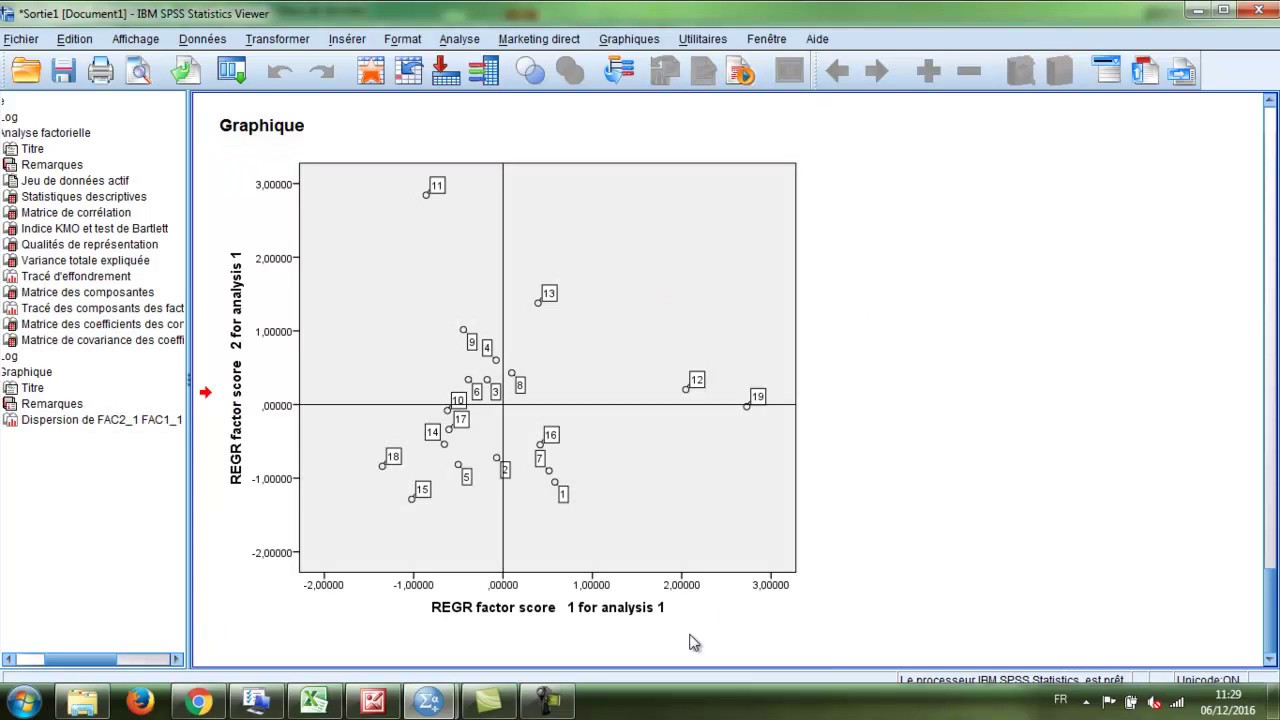Open the Utilitaires menu
The width and height of the screenshot is (1280, 720).
(x=703, y=39)
